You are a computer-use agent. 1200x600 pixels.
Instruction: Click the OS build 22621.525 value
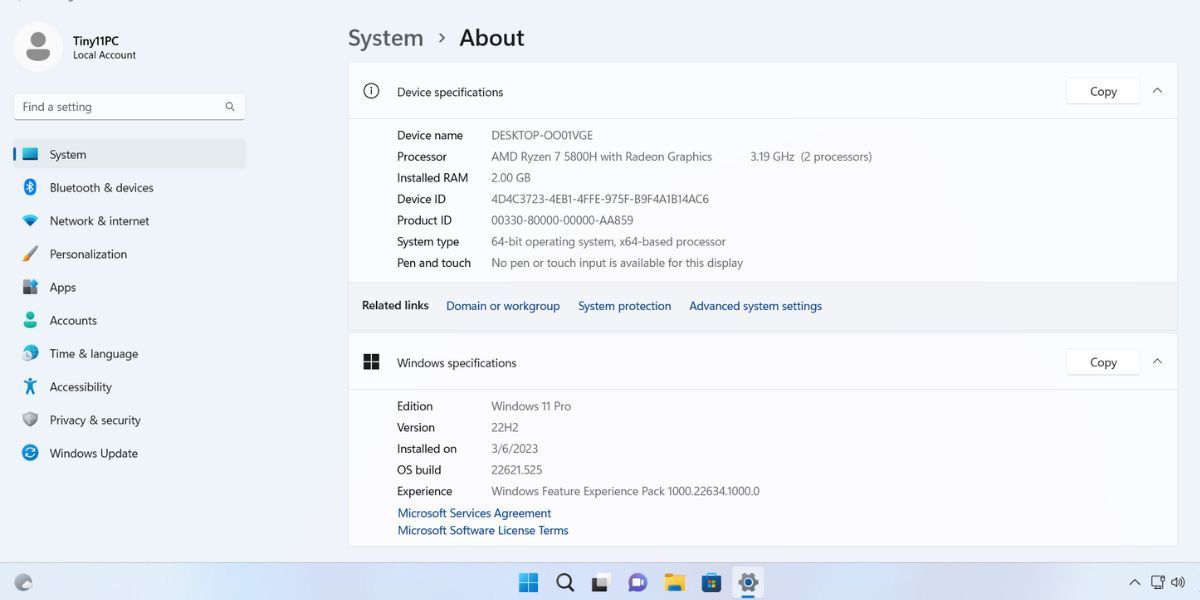pos(517,470)
